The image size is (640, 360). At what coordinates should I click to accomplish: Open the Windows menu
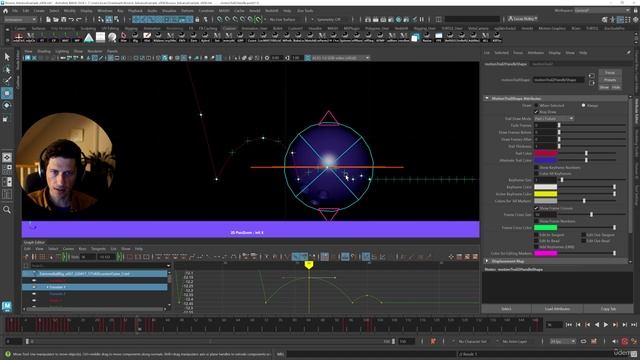[x=104, y=11]
